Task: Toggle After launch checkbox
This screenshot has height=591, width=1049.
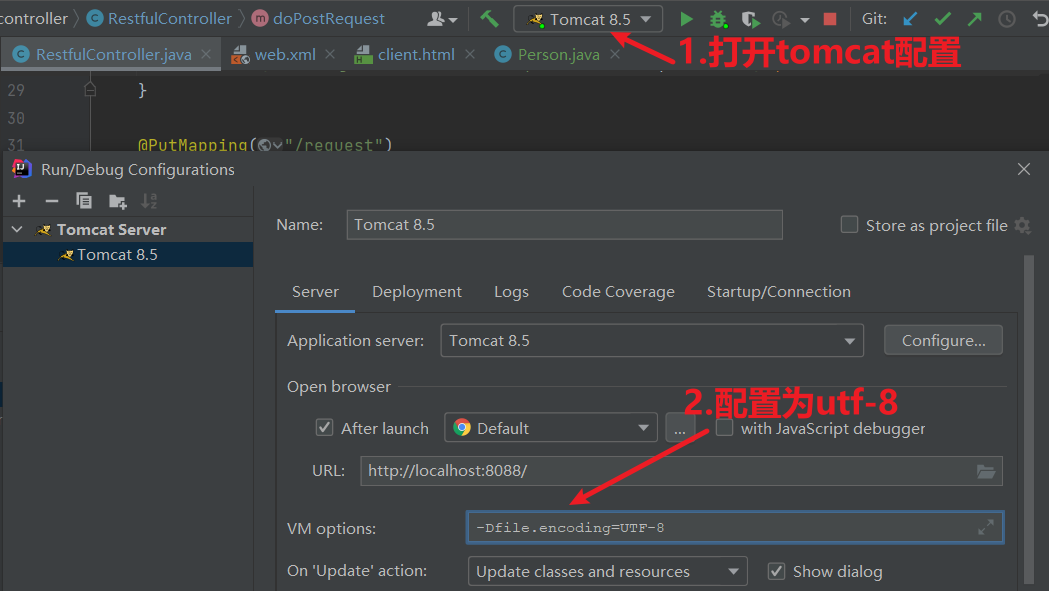Action: tap(324, 428)
